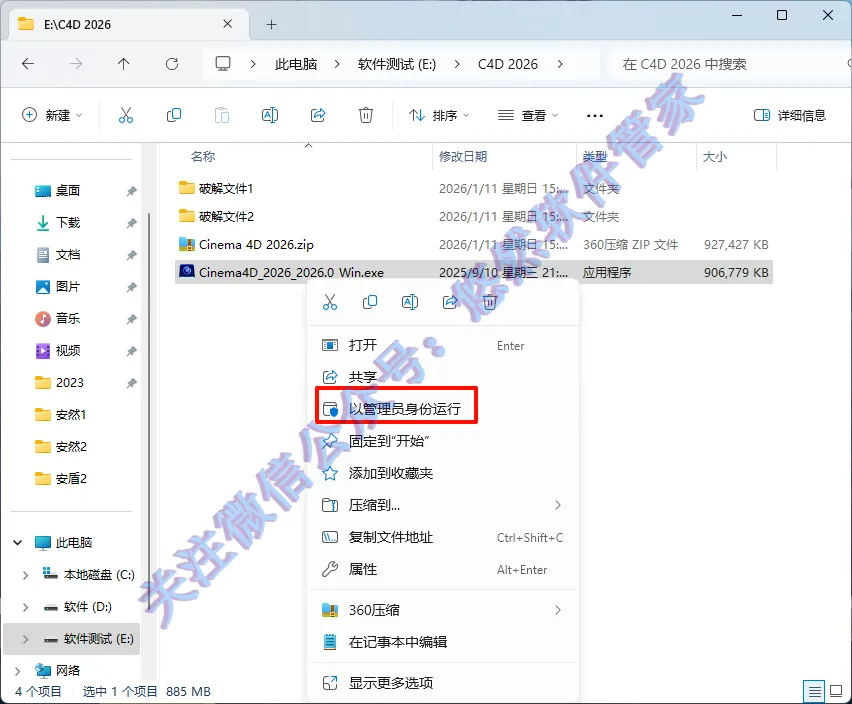Open the 360压缩 submenu
The height and width of the screenshot is (704, 852).
tap(443, 610)
